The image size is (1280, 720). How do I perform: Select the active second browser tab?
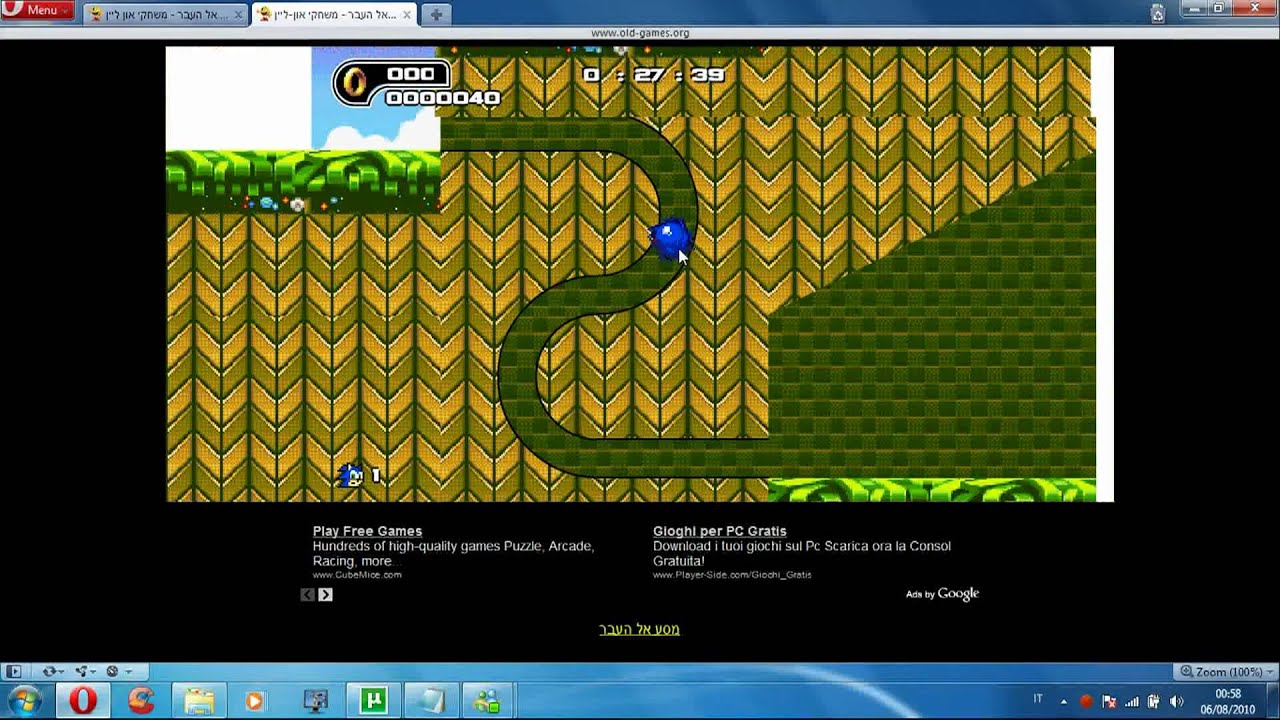pyautogui.click(x=334, y=14)
